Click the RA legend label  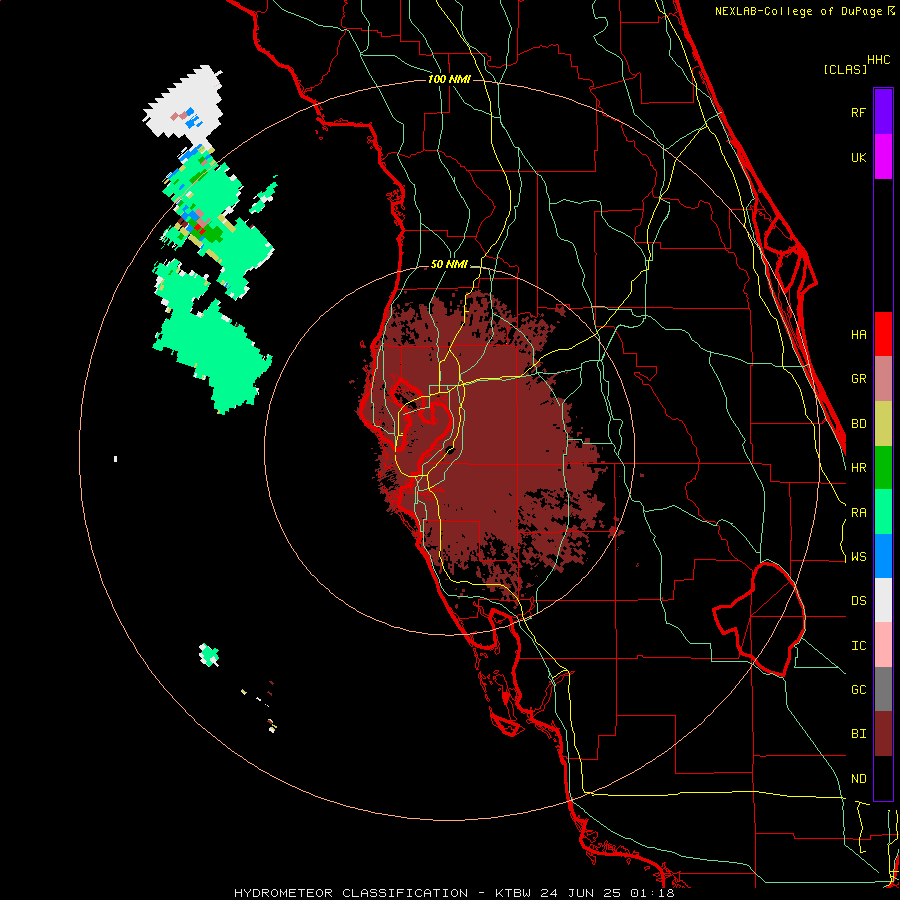(x=858, y=513)
